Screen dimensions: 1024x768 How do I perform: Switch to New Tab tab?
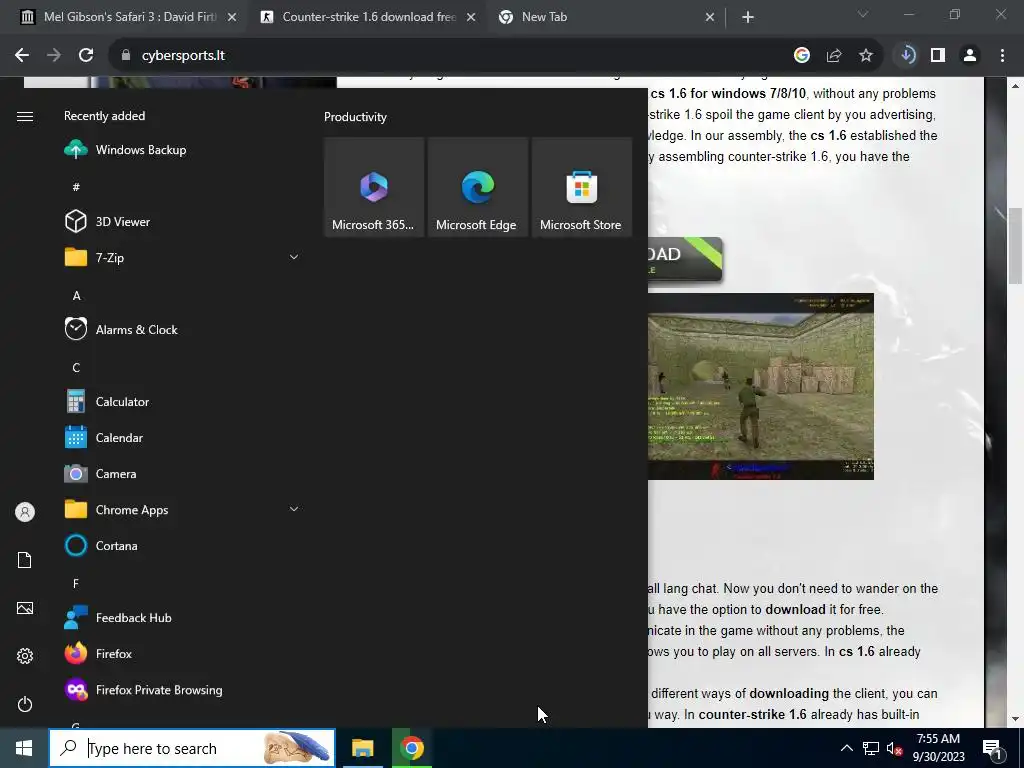tap(607, 17)
